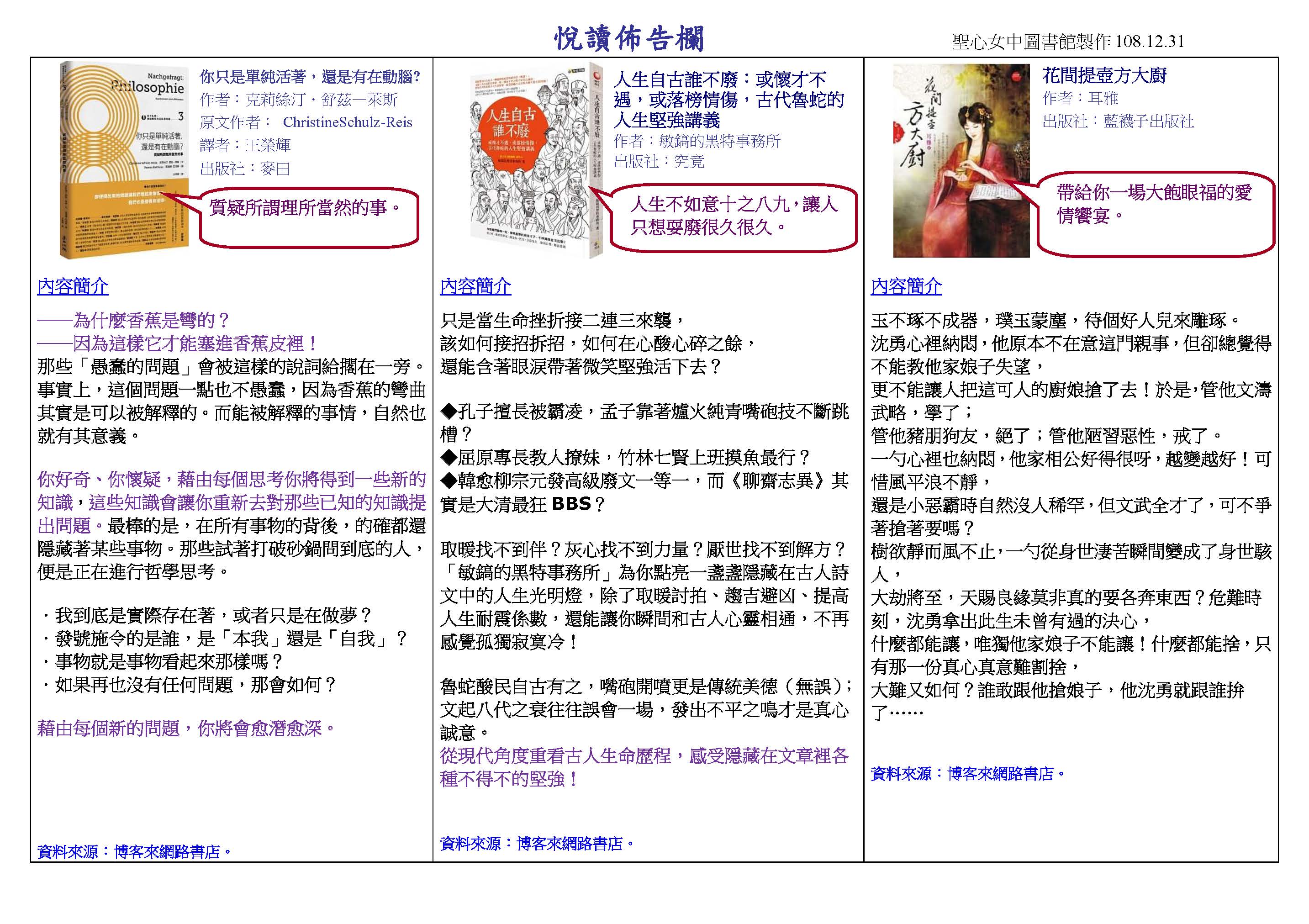The width and height of the screenshot is (1309, 924).
Task: Click the line 玉不琢不成器，璞玉蒙塵
Action: point(1056,320)
